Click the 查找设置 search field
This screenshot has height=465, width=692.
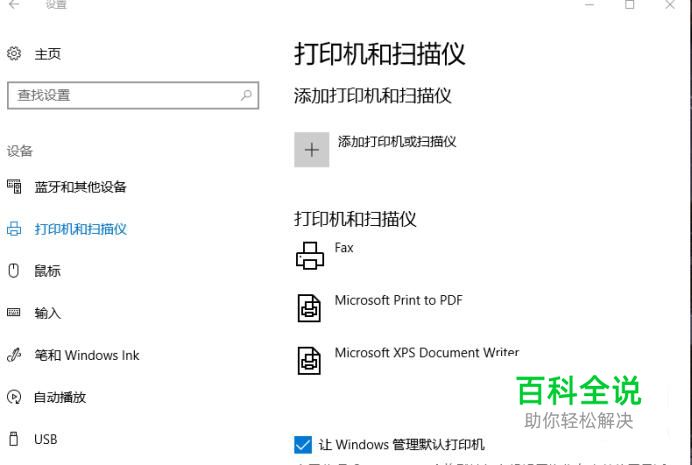[x=120, y=96]
